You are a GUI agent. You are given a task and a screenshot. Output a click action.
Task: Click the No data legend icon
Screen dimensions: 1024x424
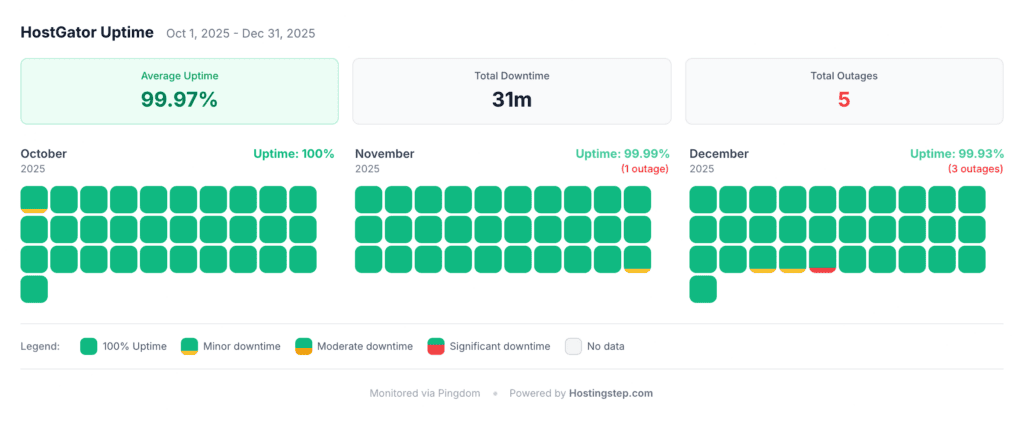pyautogui.click(x=573, y=347)
